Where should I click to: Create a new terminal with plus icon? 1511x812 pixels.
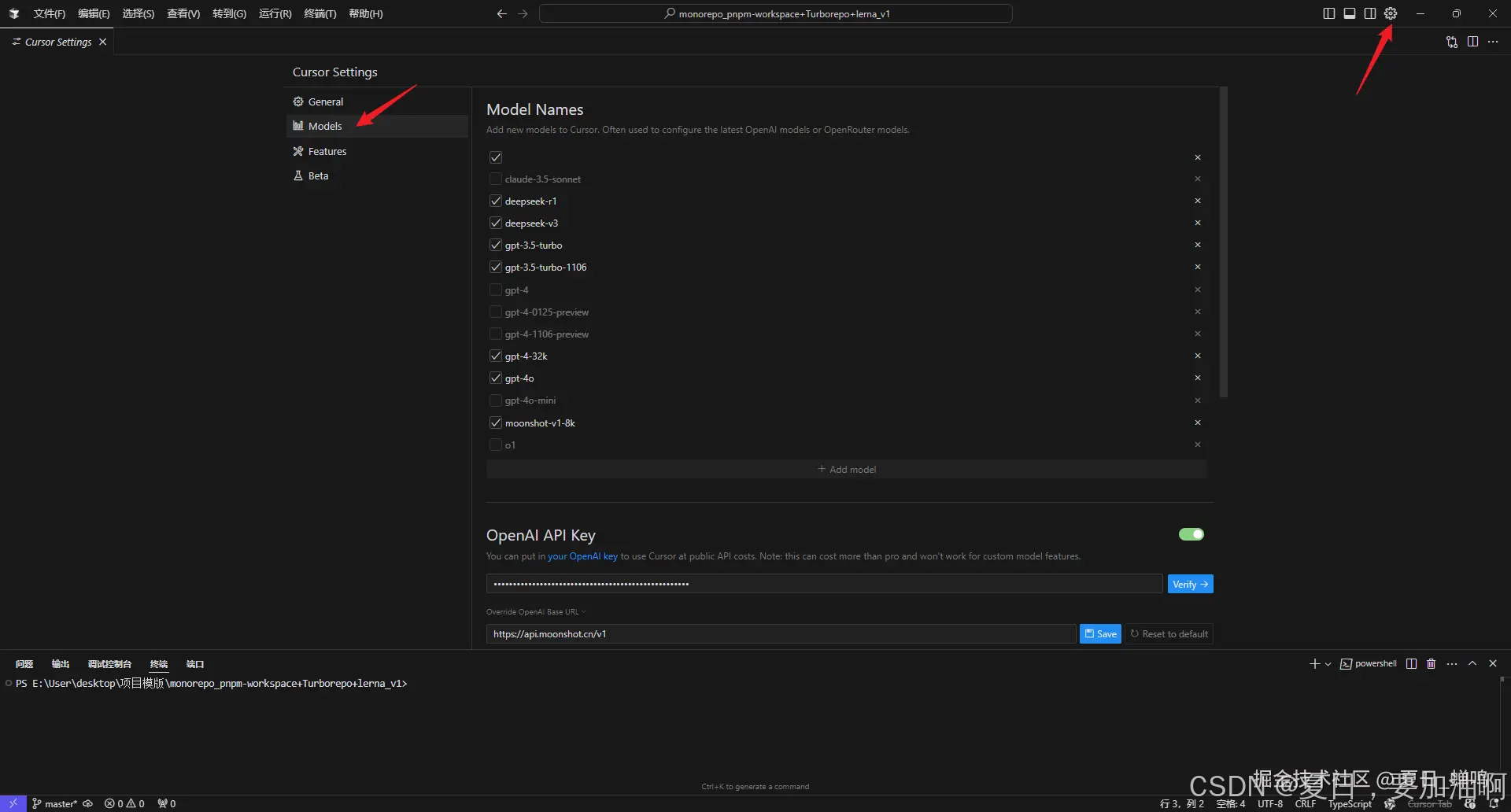(1314, 664)
